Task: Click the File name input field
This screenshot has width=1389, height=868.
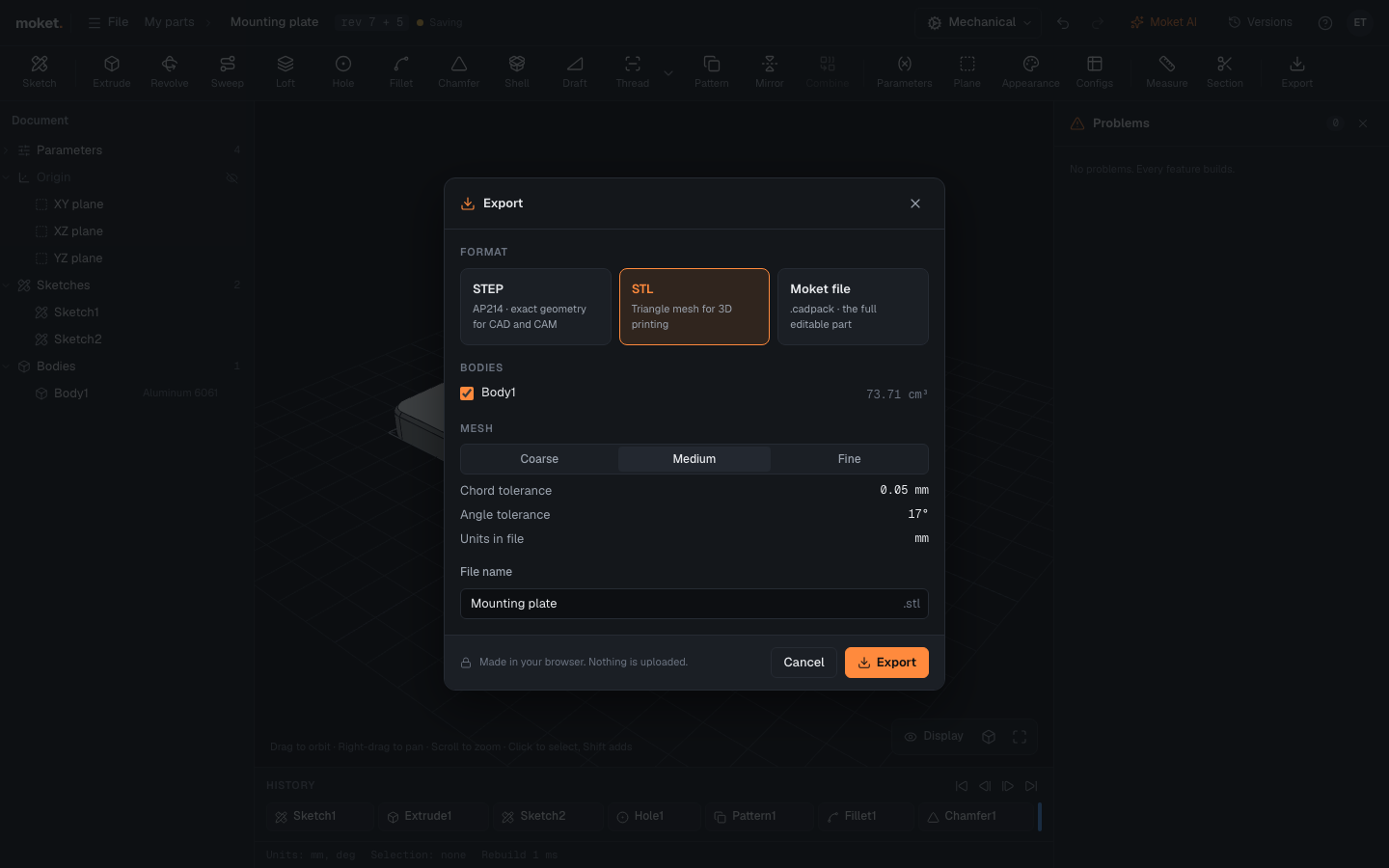Action: pos(694,604)
